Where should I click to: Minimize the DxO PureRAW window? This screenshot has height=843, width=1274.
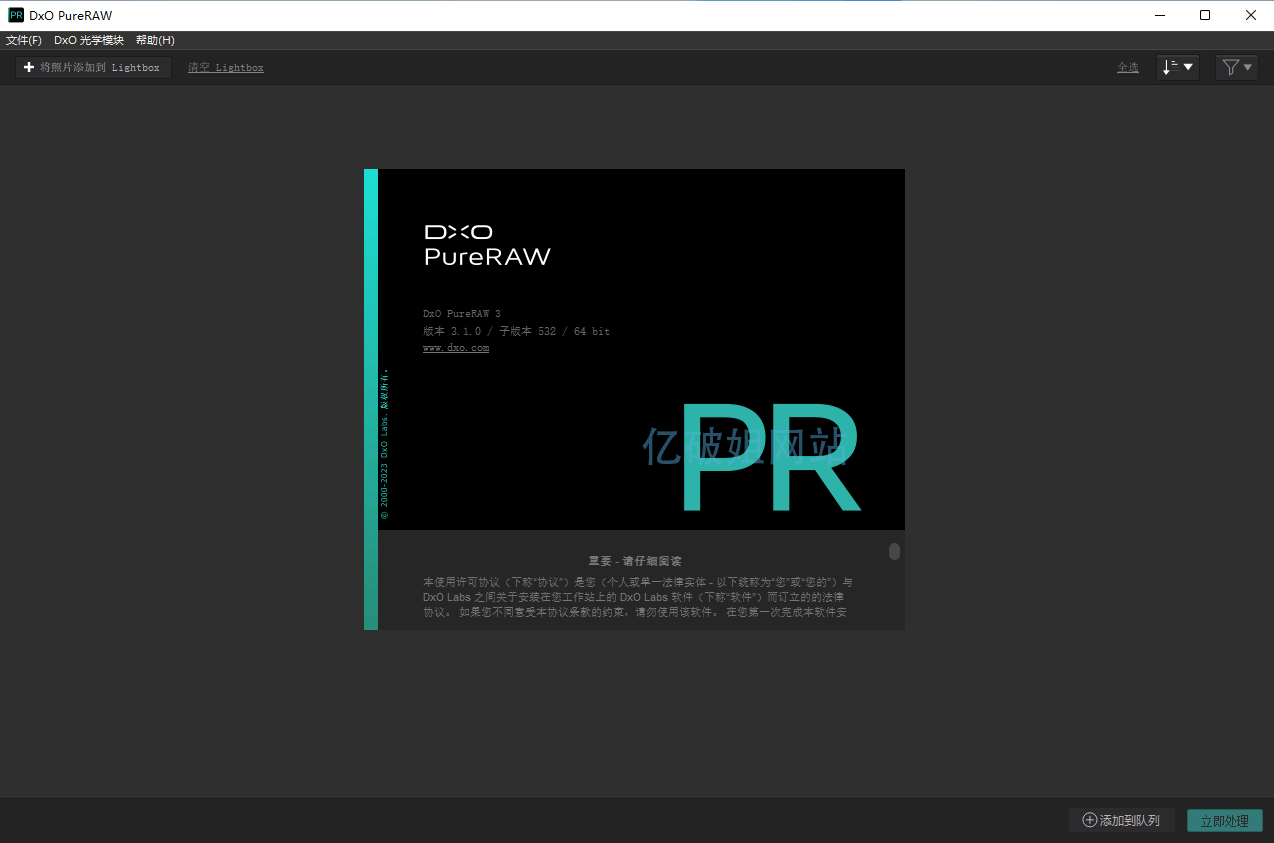click(x=1159, y=15)
